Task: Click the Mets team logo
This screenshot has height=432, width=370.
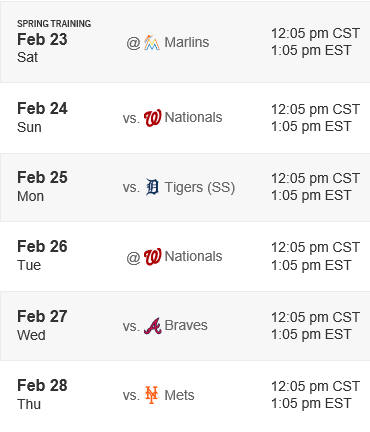Action: pyautogui.click(x=152, y=395)
